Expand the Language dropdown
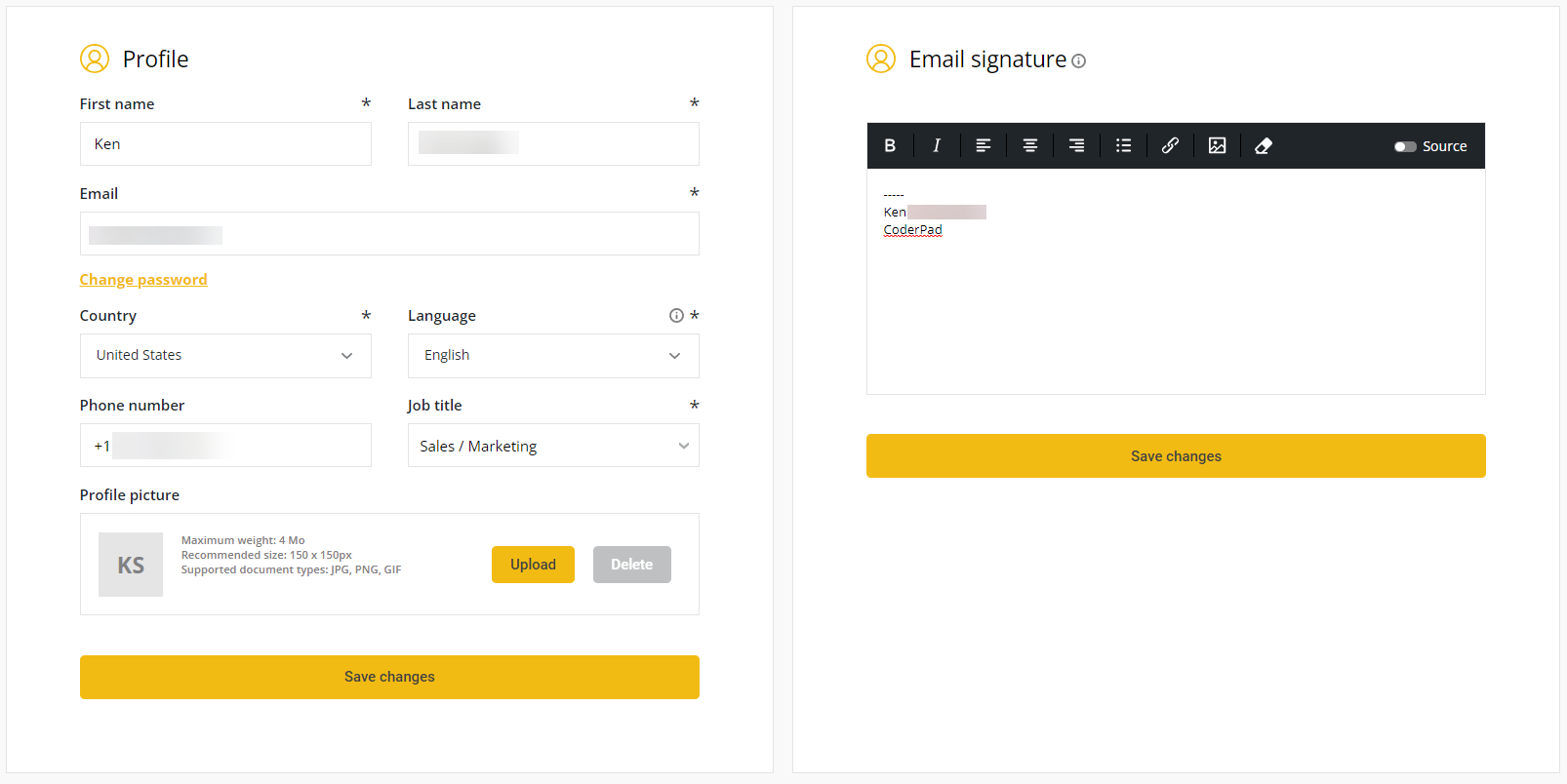This screenshot has height=784, width=1567. pyautogui.click(x=553, y=356)
